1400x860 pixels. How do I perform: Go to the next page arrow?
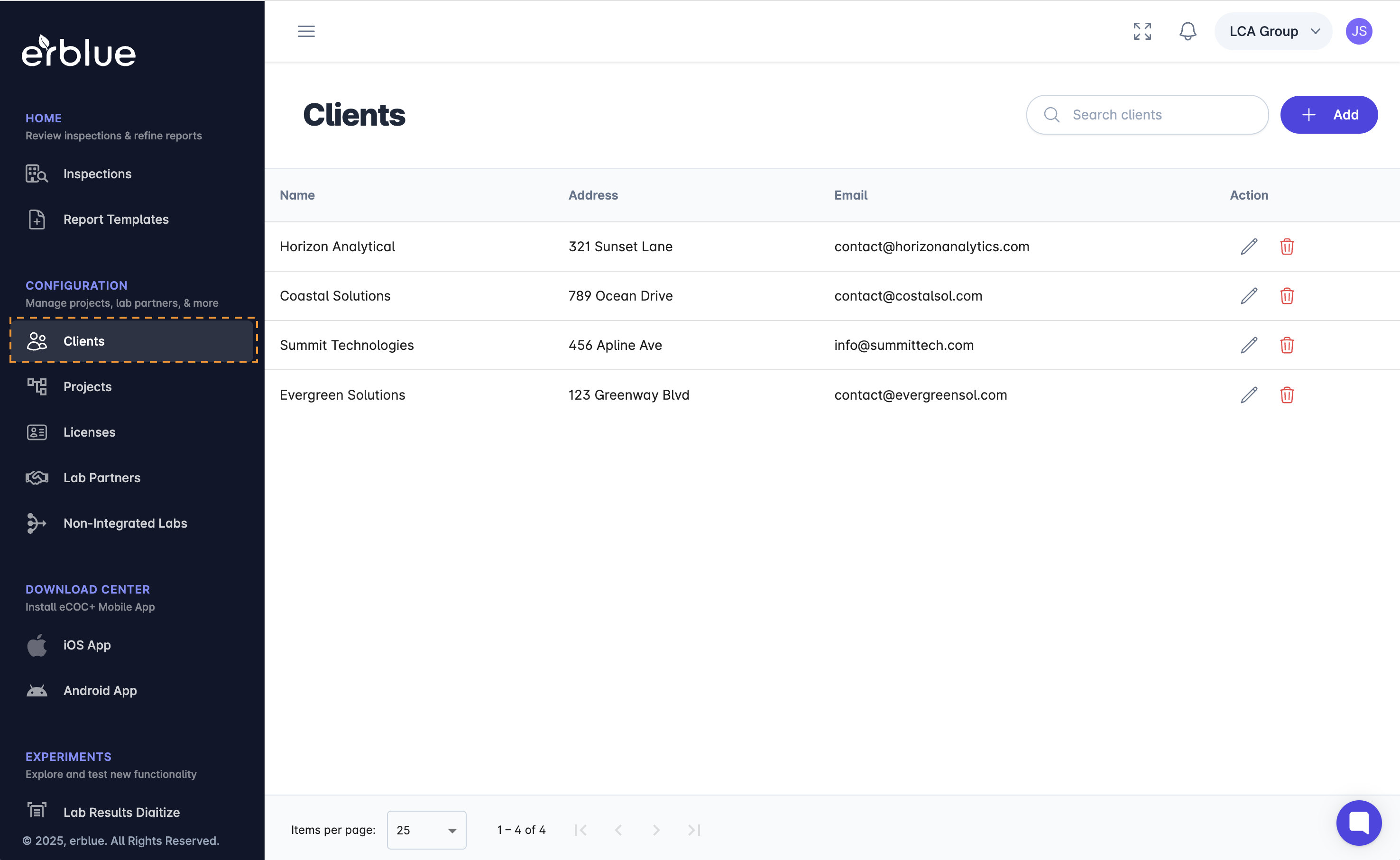coord(656,830)
